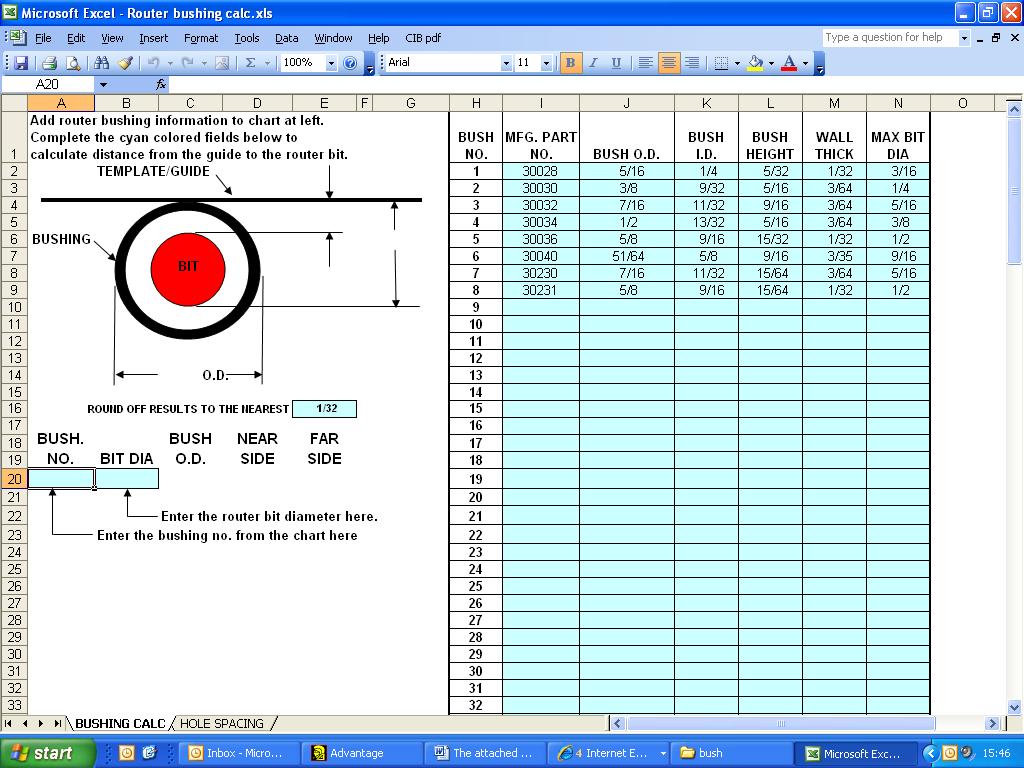This screenshot has height=768, width=1024.
Task: Click the AutoSum sigma icon
Action: click(x=250, y=63)
